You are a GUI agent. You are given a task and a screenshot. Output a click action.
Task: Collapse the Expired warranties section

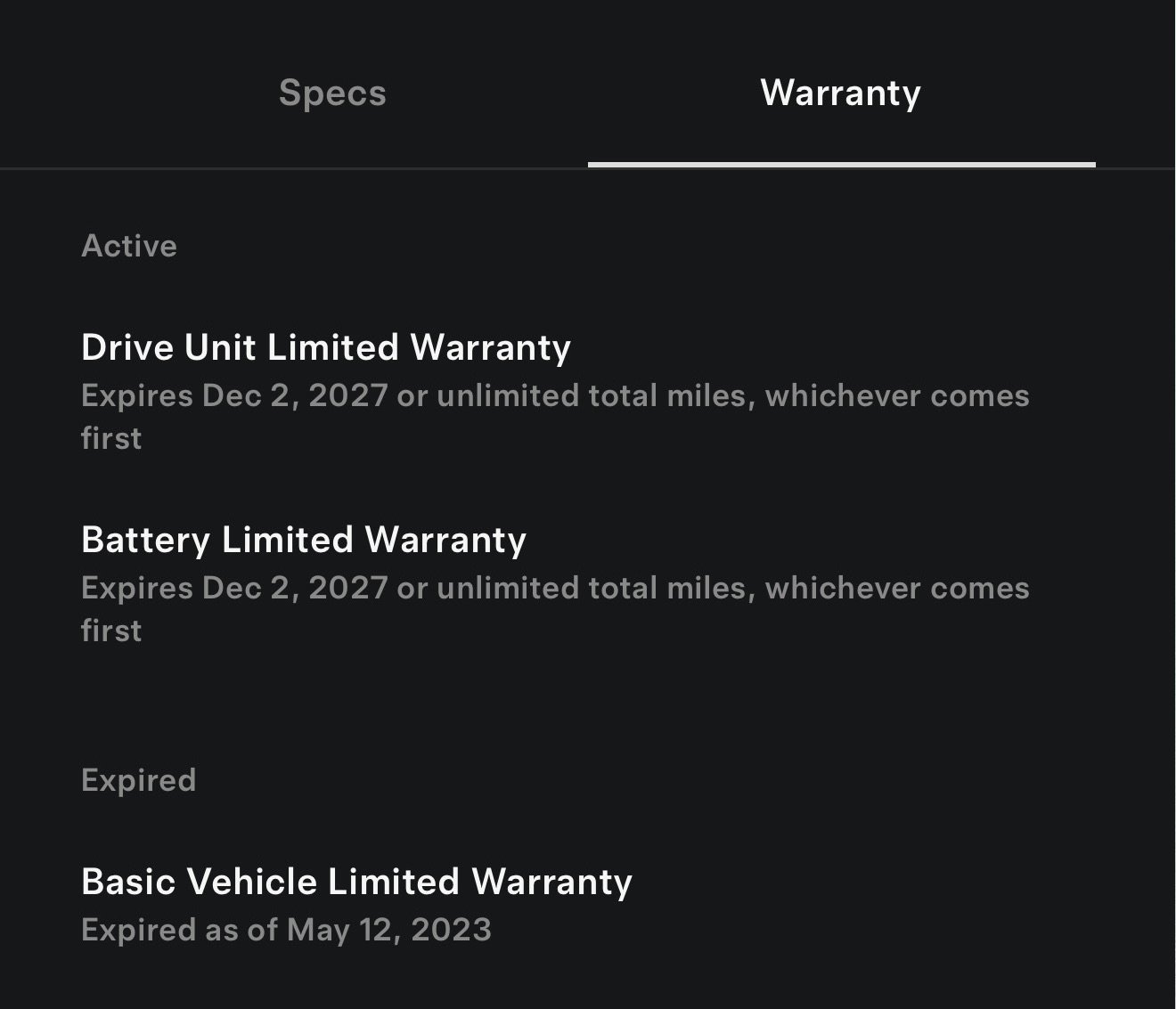pos(139,779)
